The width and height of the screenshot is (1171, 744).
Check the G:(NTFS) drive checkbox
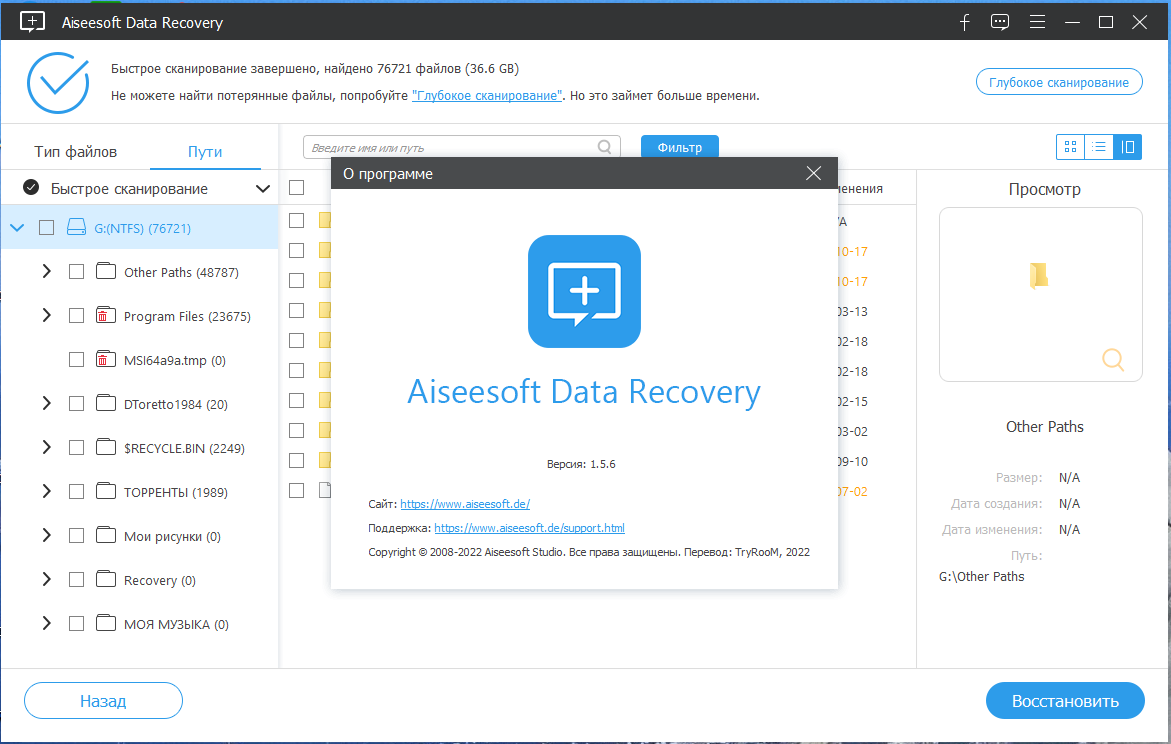point(46,227)
